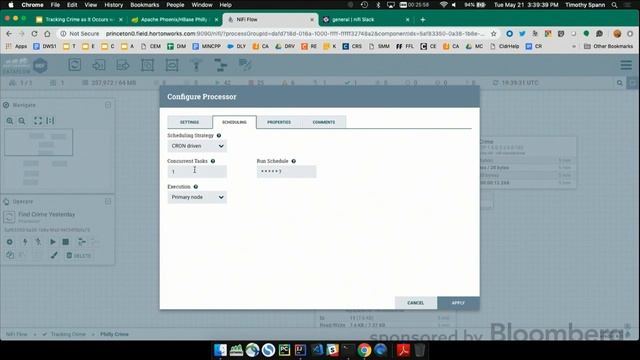Open Finder from the Dock

click(x=220, y=350)
